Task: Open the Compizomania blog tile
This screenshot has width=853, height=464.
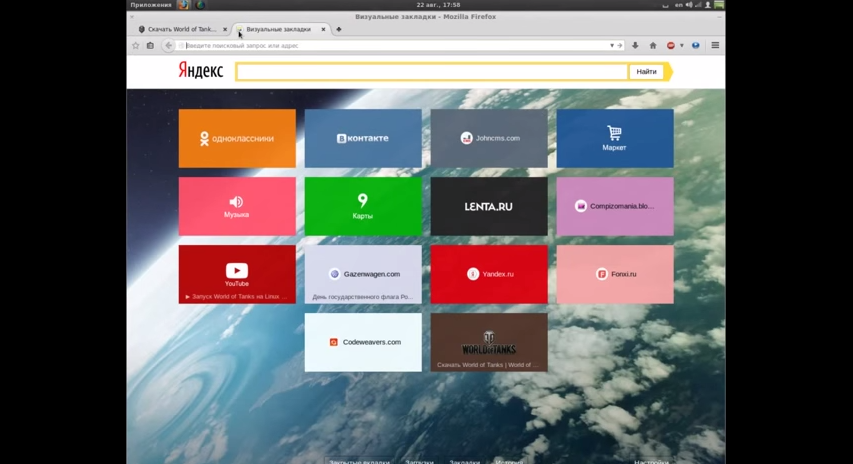Action: (615, 206)
